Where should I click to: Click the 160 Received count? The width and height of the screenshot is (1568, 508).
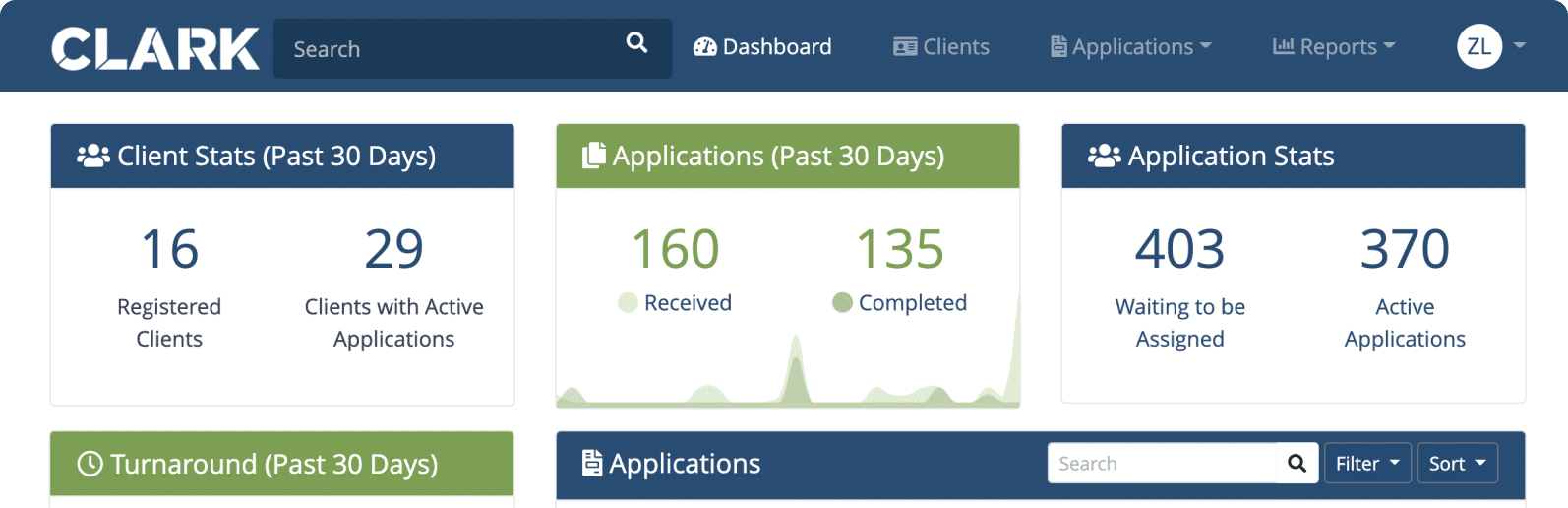(x=675, y=249)
